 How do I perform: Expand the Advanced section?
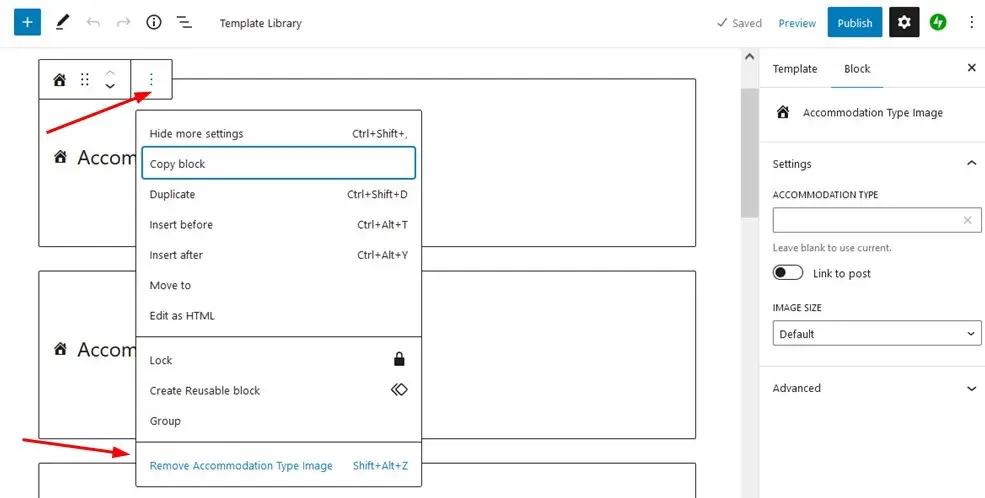coord(874,388)
